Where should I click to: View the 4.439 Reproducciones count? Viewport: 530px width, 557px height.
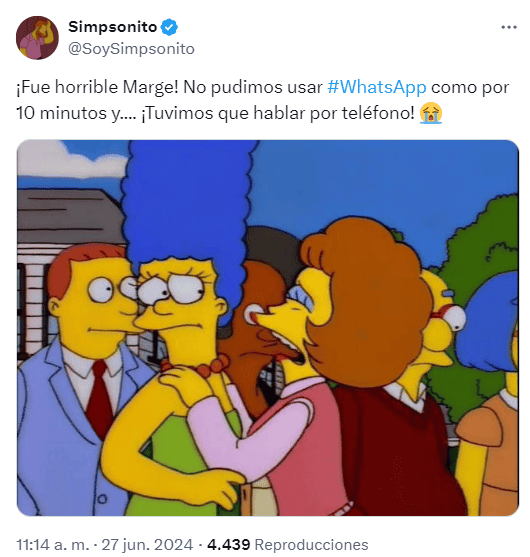[x=288, y=544]
